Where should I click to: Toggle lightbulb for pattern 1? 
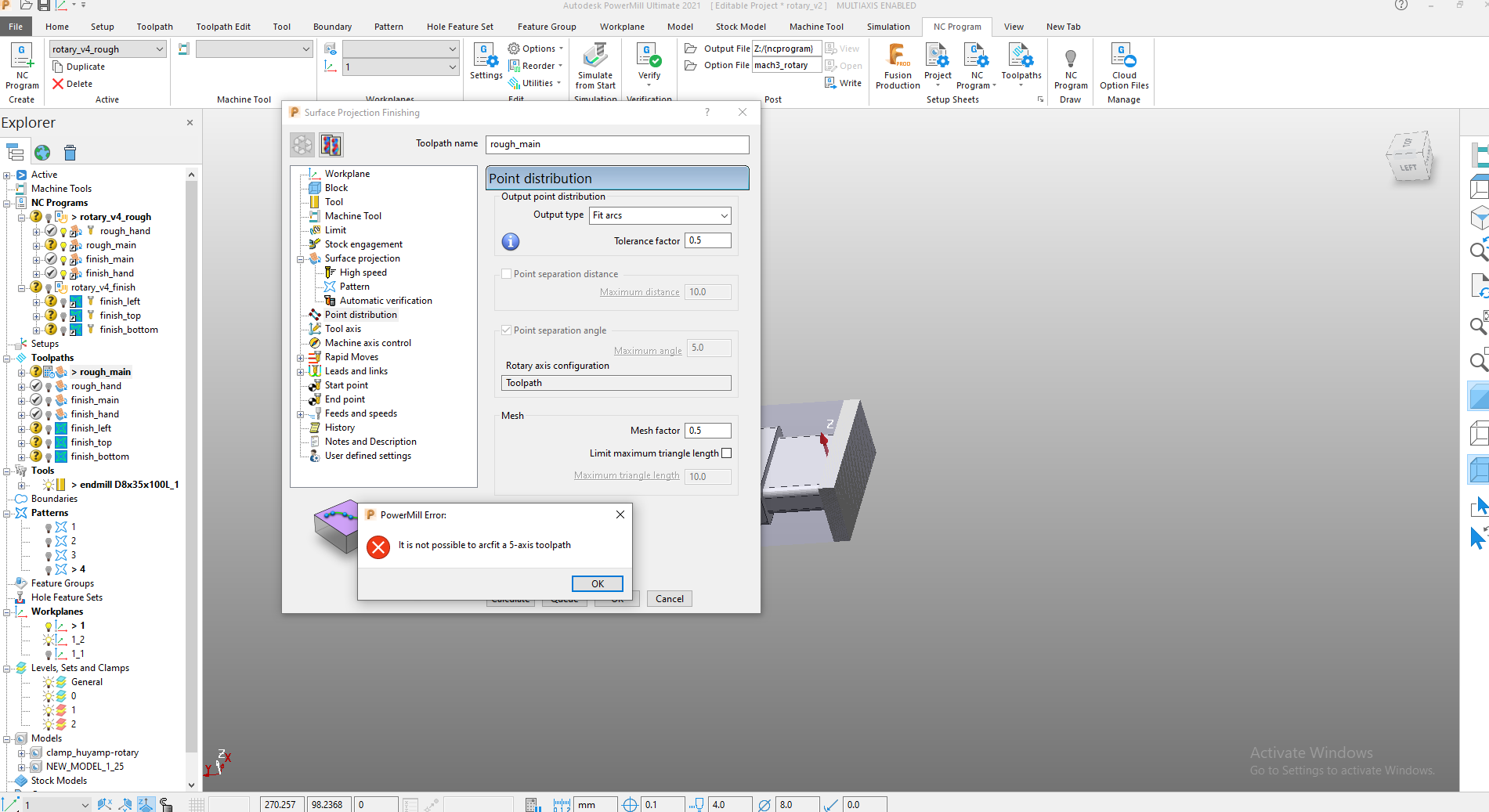(x=49, y=528)
